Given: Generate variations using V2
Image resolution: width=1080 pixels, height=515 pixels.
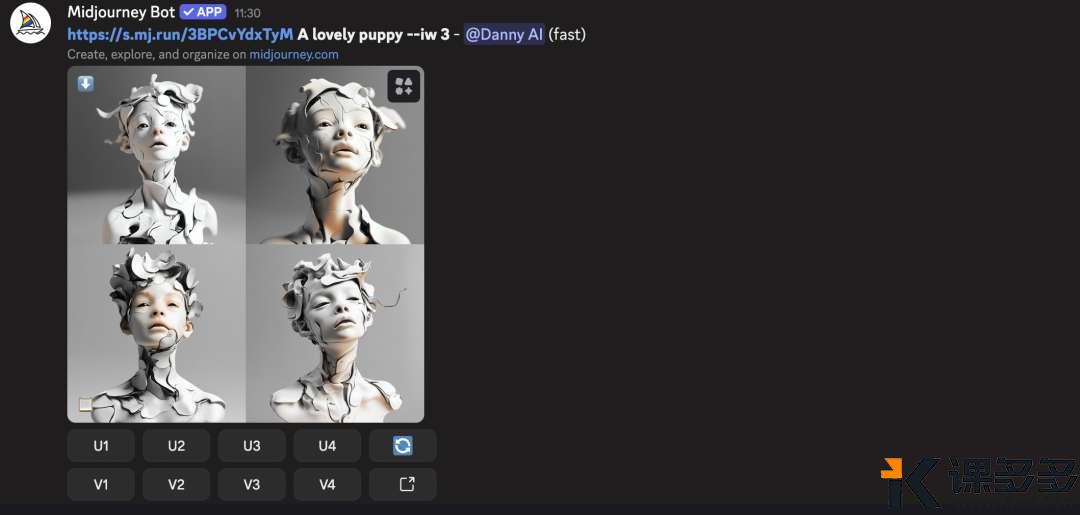Looking at the screenshot, I should (176, 485).
